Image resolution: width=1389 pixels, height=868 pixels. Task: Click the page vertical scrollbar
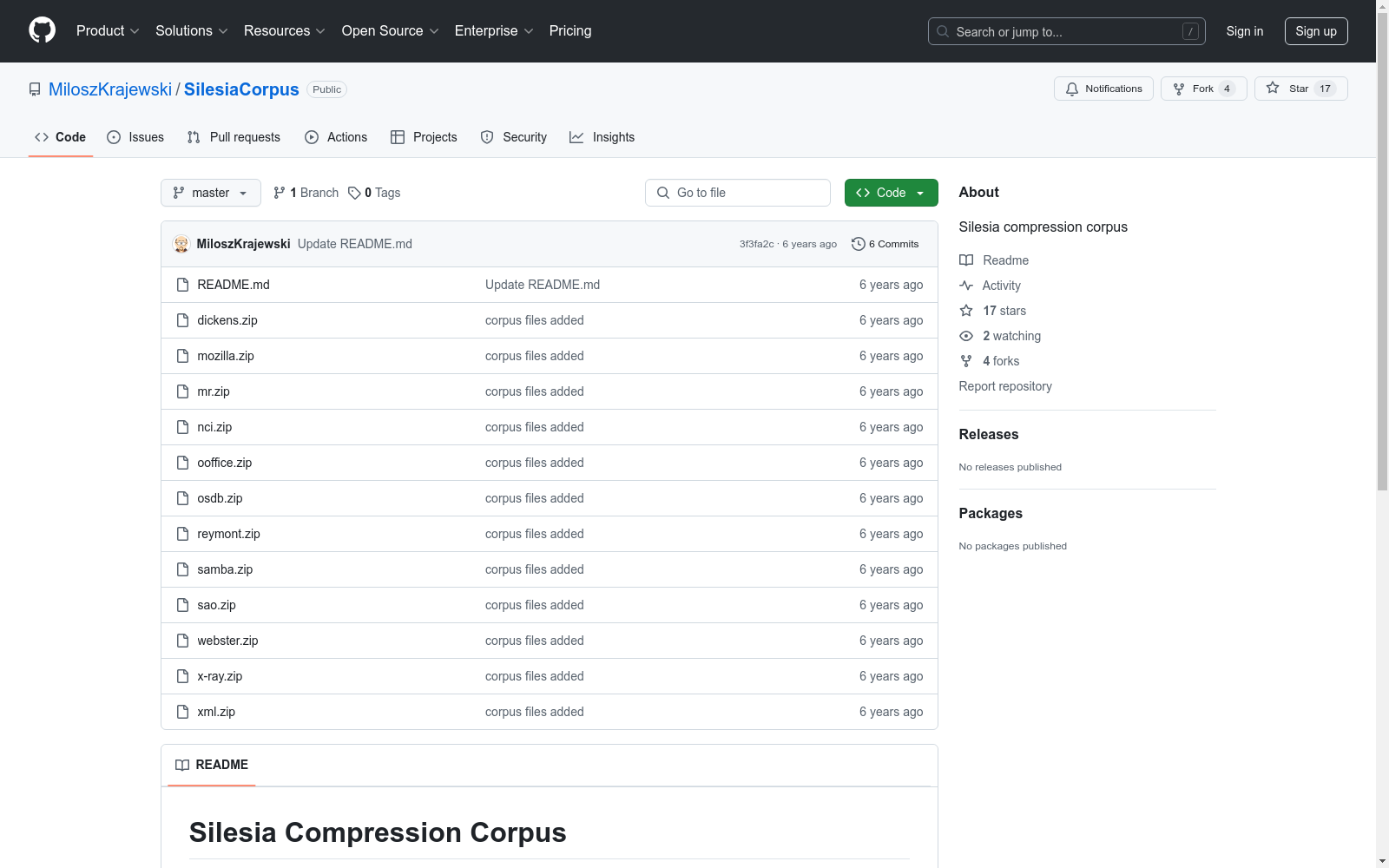coord(1382,260)
